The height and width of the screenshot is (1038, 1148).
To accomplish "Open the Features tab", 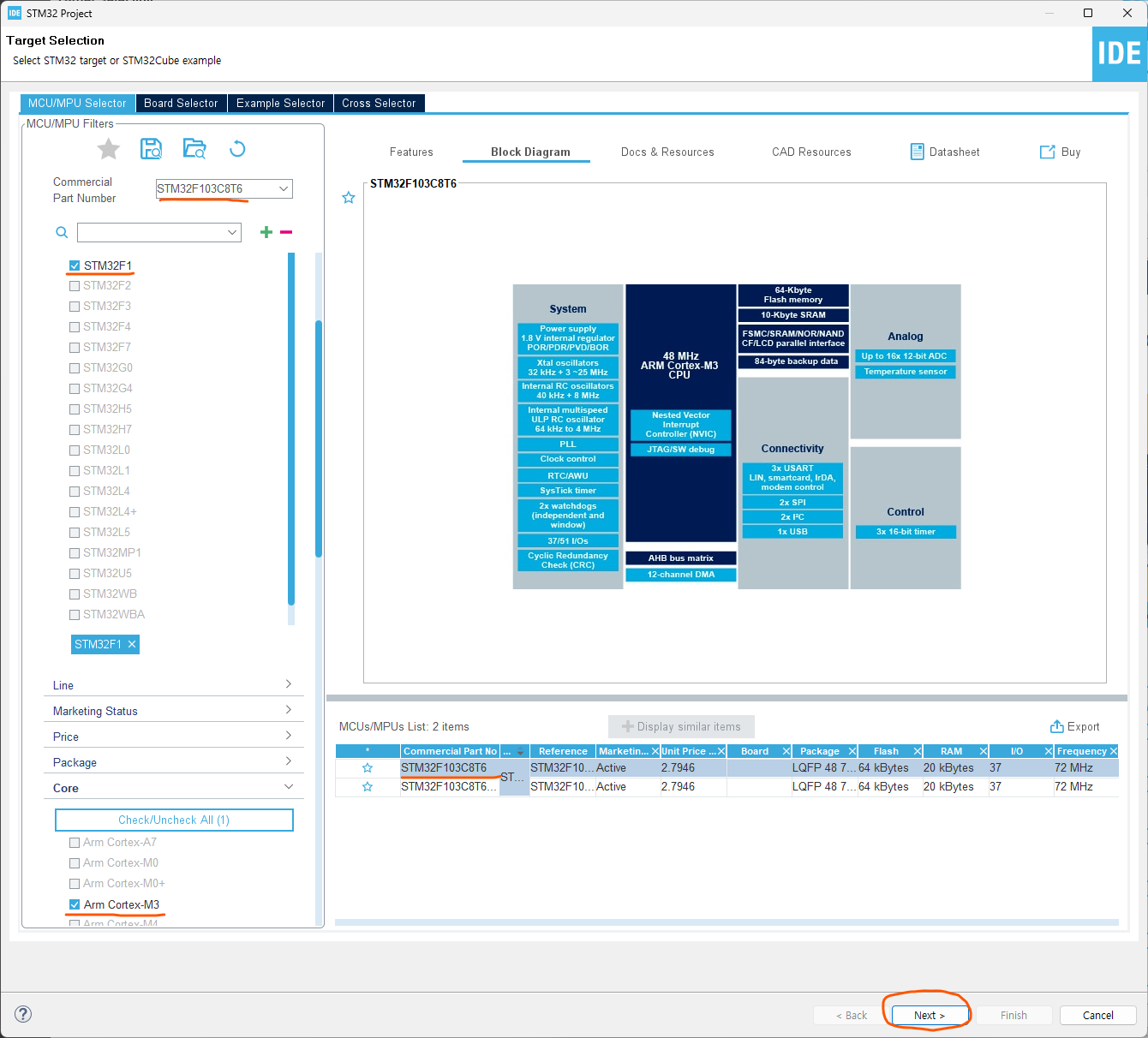I will coord(411,152).
